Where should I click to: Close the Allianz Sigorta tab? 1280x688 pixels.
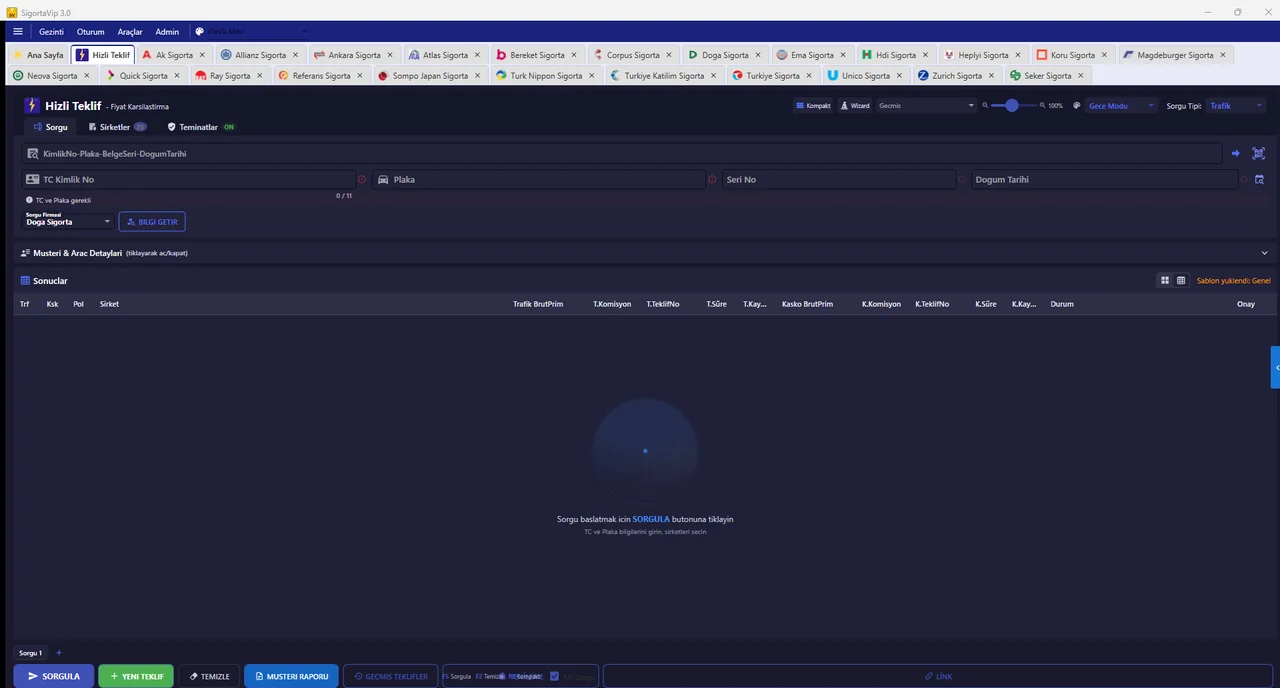tap(295, 55)
